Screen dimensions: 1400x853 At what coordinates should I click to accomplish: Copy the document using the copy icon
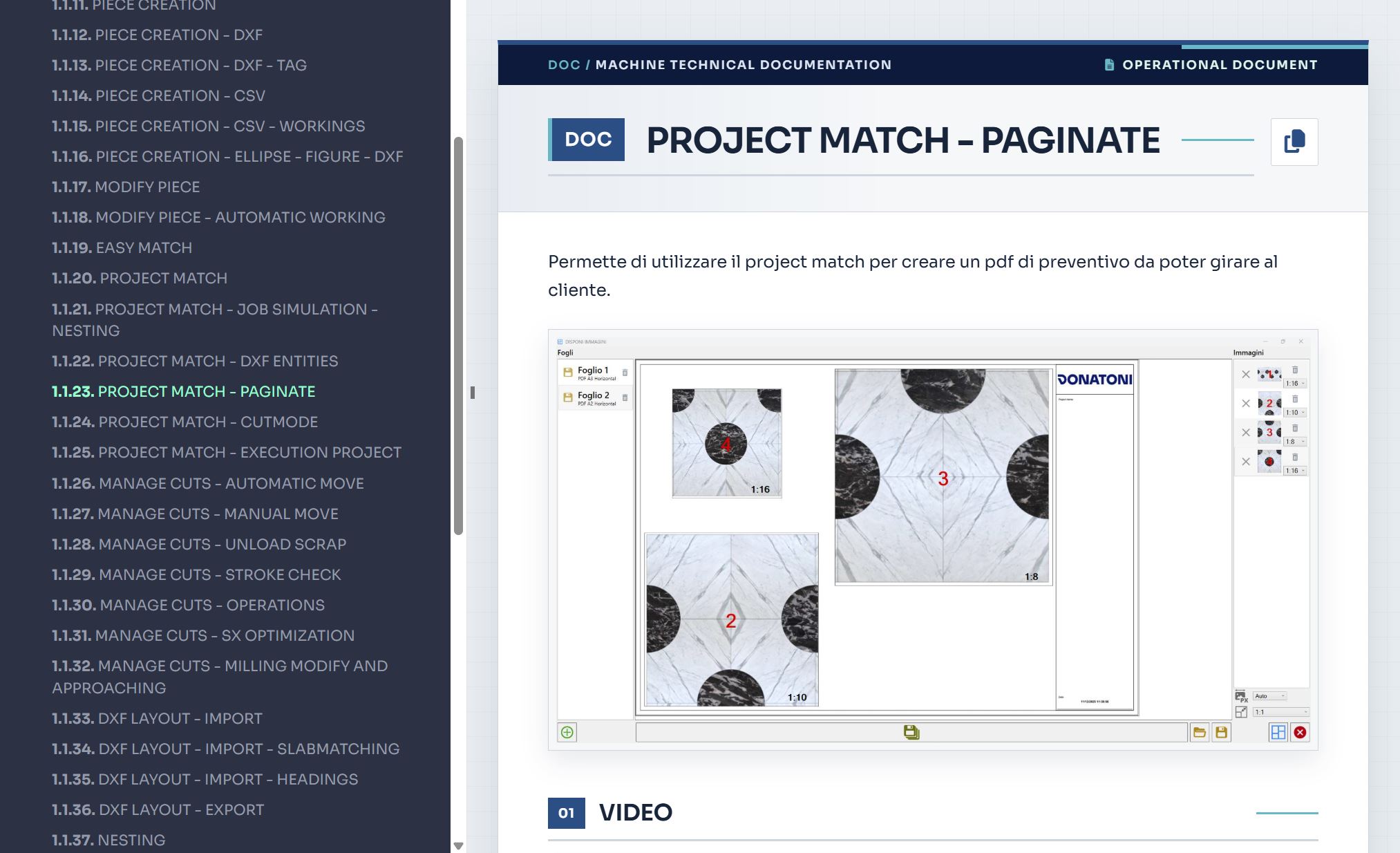[1294, 142]
